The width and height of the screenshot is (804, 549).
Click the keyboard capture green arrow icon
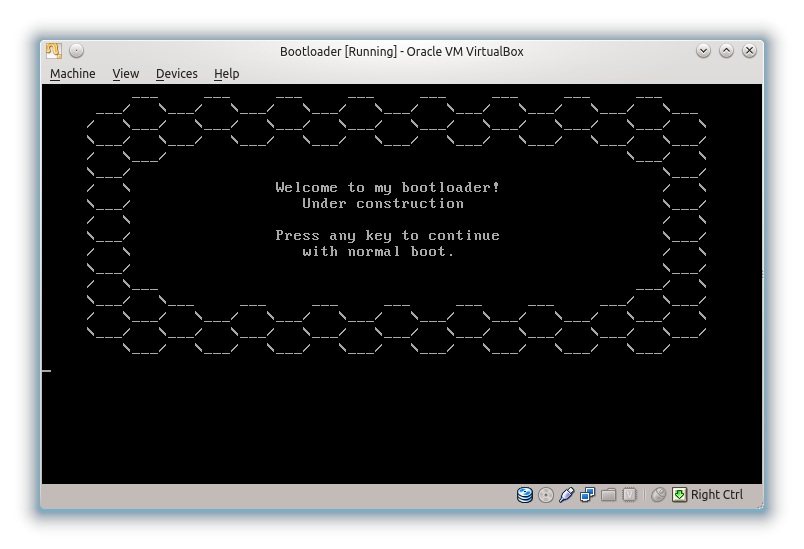pyautogui.click(x=679, y=495)
